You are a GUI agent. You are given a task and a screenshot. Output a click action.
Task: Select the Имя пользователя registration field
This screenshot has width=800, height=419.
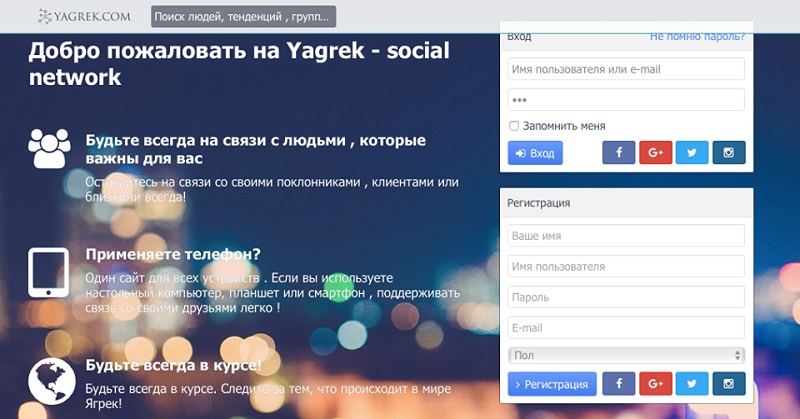(x=626, y=266)
